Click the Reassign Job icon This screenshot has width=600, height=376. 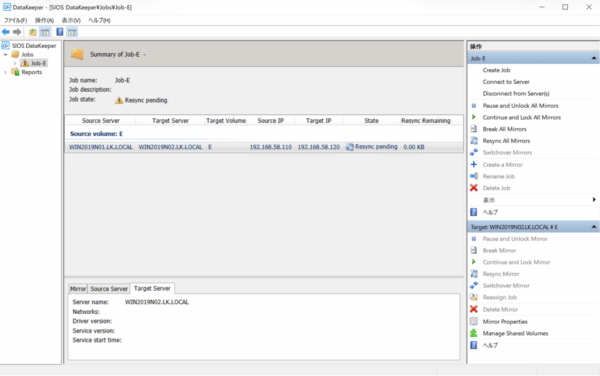(474, 297)
